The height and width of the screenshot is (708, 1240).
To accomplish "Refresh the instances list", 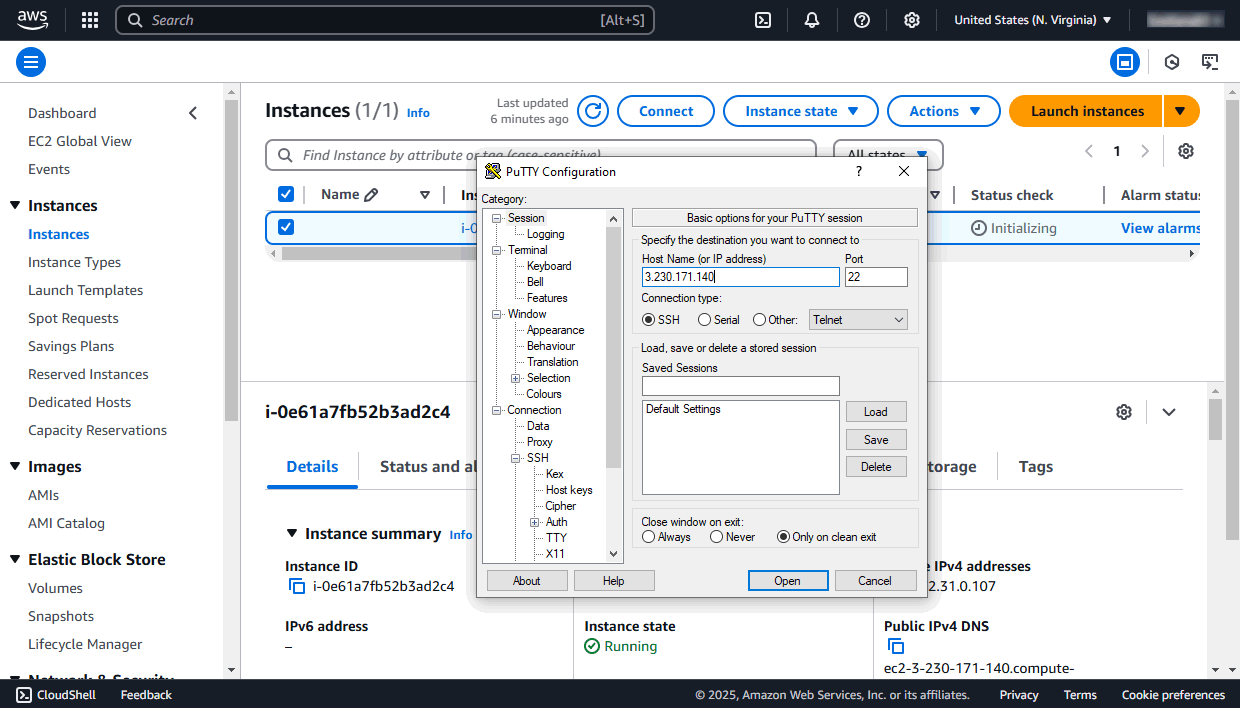I will click(x=592, y=111).
